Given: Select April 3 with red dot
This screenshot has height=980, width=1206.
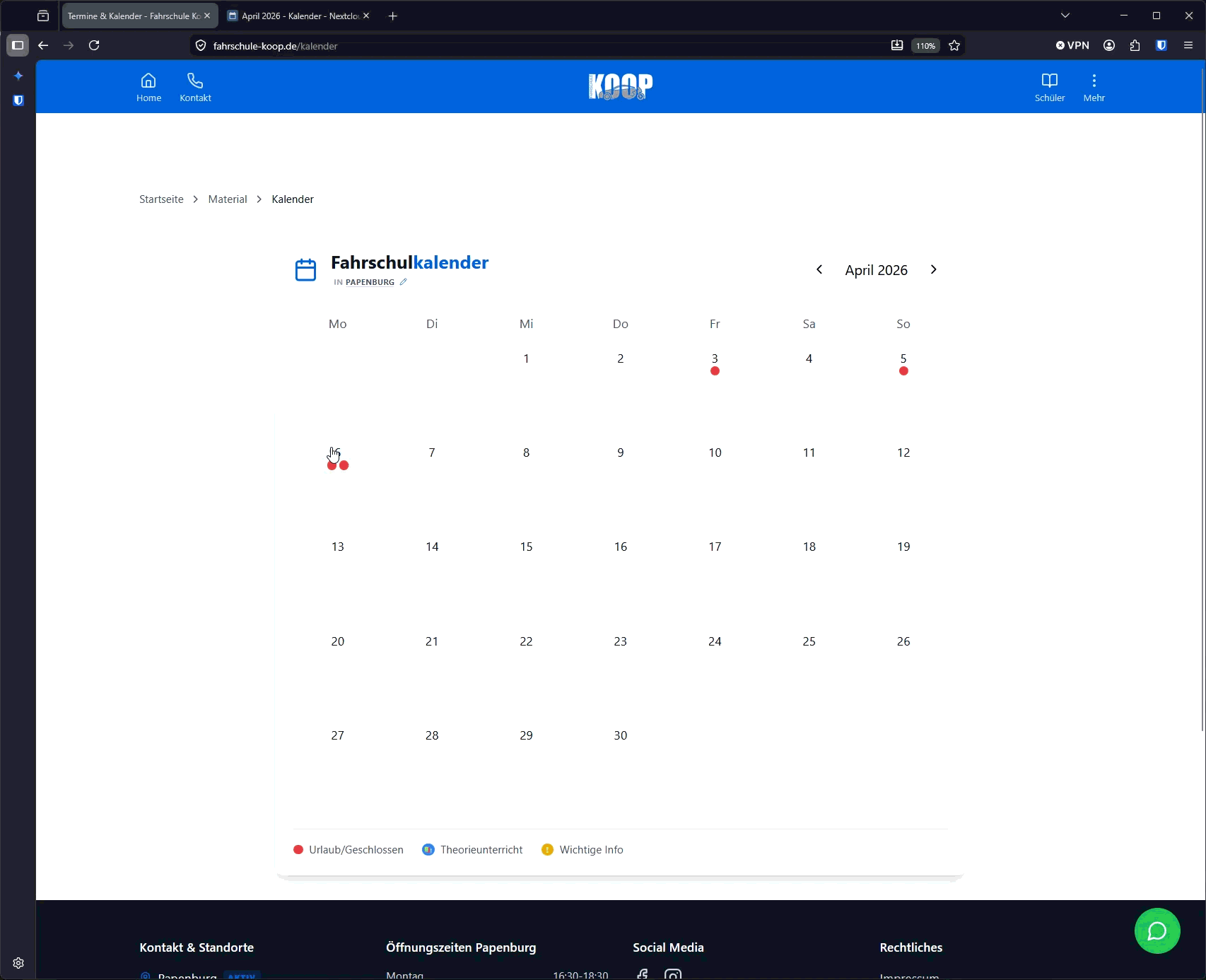Looking at the screenshot, I should click(715, 363).
